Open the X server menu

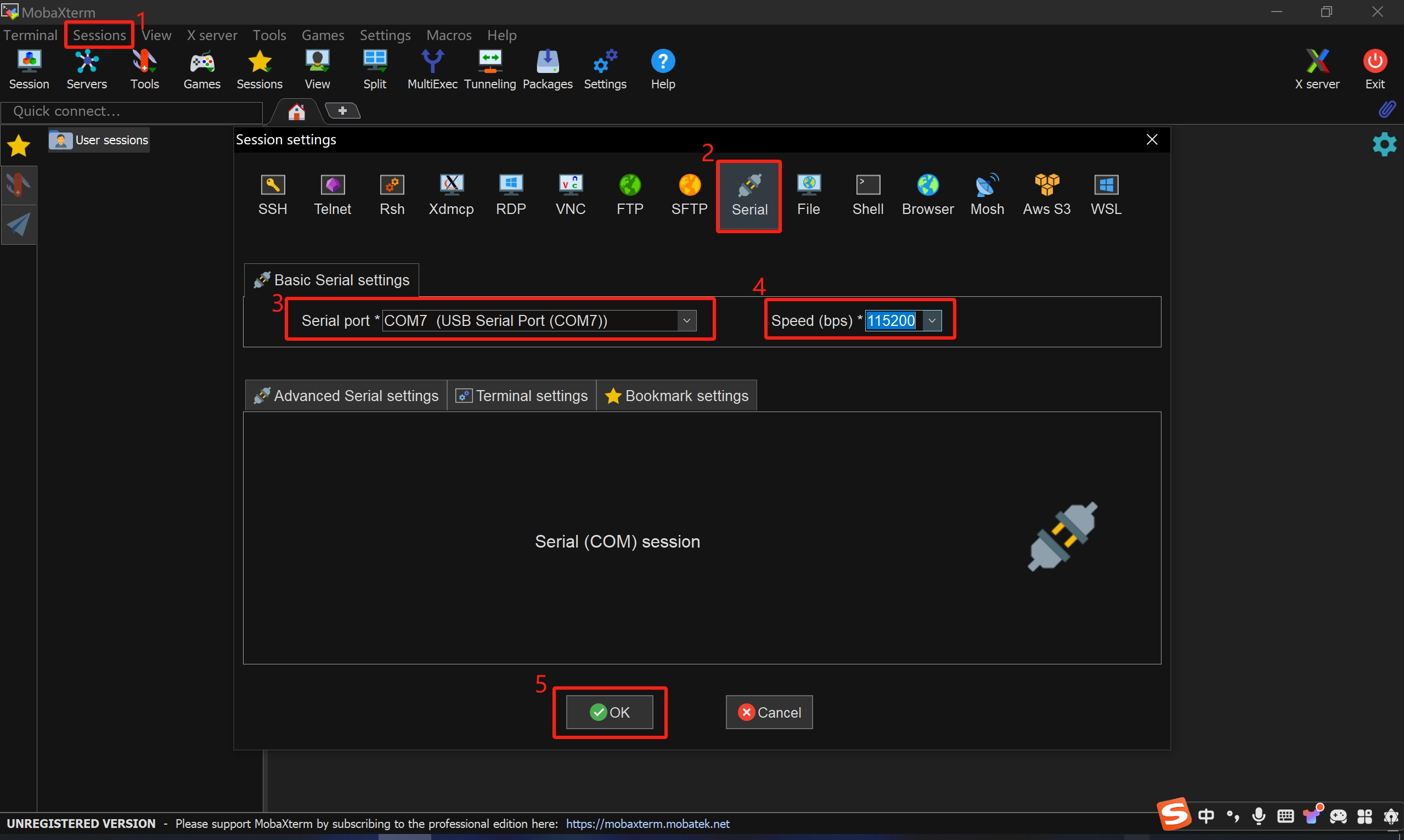click(x=212, y=35)
